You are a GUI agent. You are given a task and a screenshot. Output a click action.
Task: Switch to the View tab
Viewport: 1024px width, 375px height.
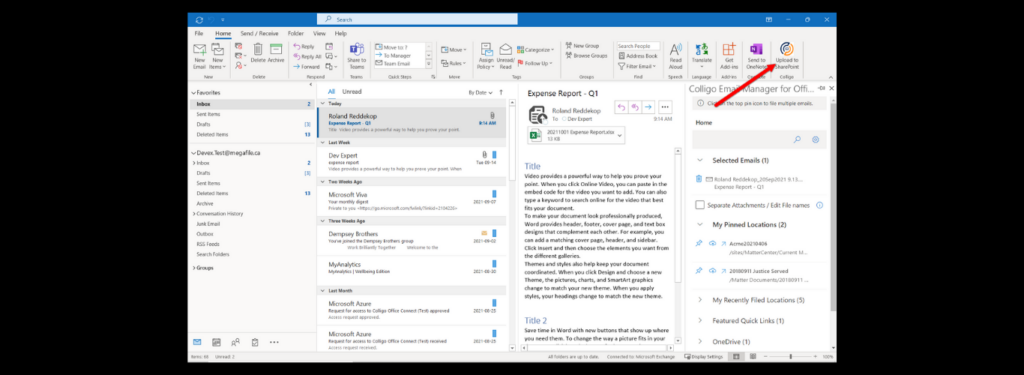click(x=319, y=33)
